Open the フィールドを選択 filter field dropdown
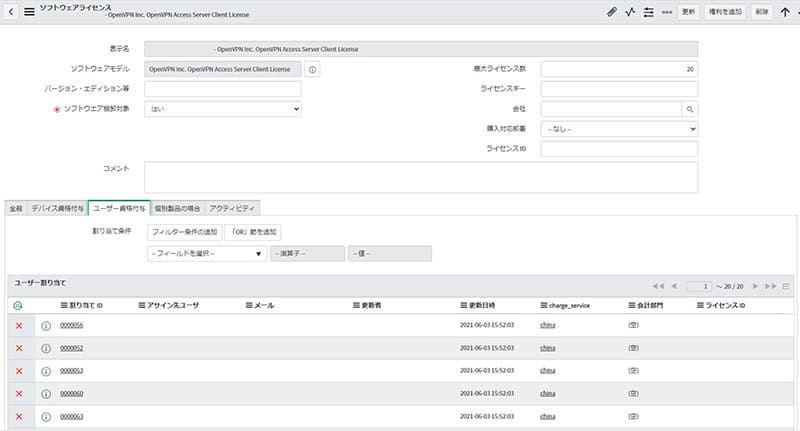 (207, 253)
